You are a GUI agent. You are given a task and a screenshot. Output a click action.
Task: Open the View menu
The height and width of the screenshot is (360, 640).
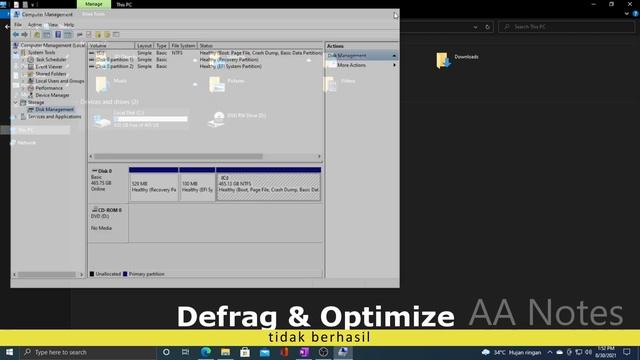tap(53, 25)
